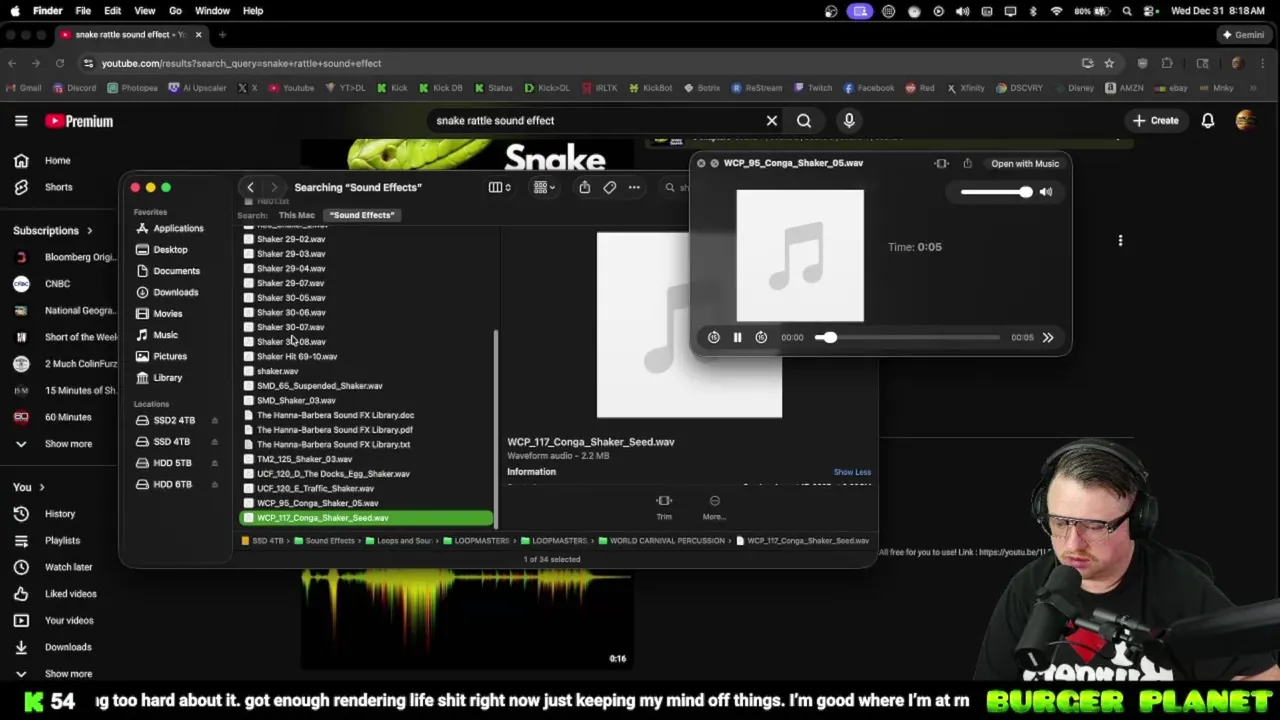This screenshot has width=1280, height=720.
Task: Adjust the Quick Look volume slider
Action: [x=996, y=192]
